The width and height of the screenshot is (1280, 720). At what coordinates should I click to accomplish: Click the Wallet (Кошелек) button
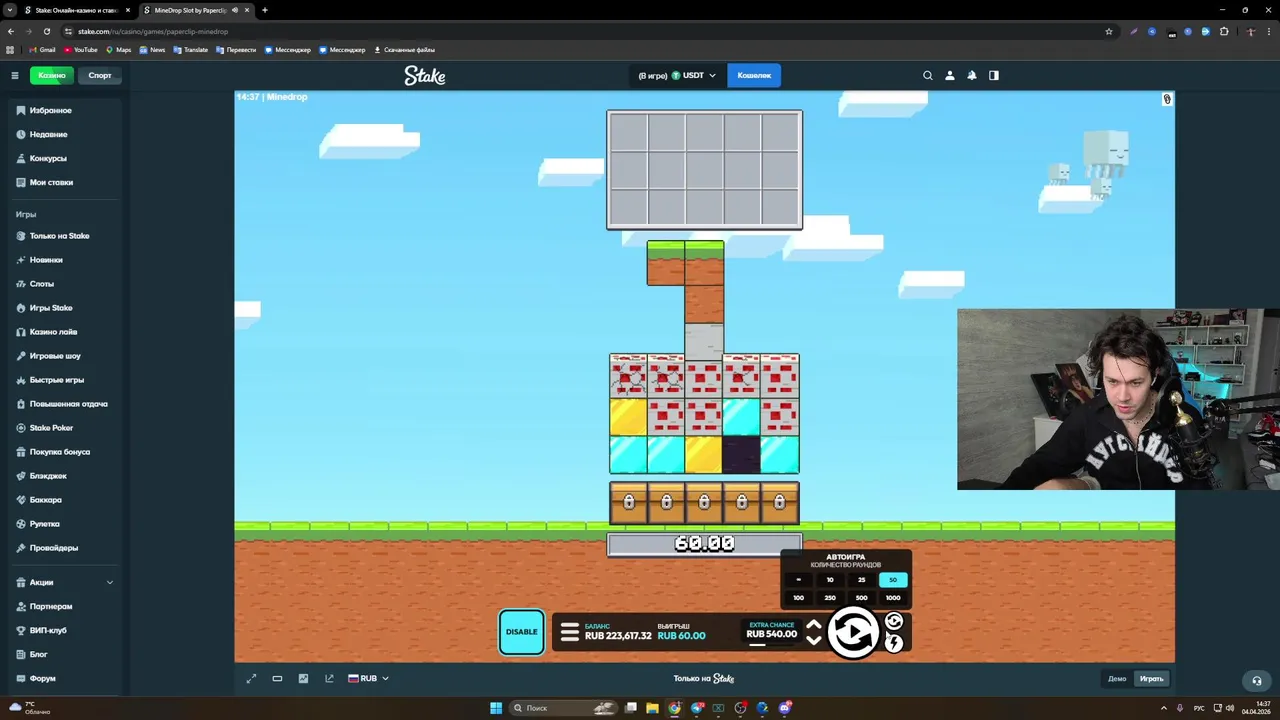pos(754,75)
